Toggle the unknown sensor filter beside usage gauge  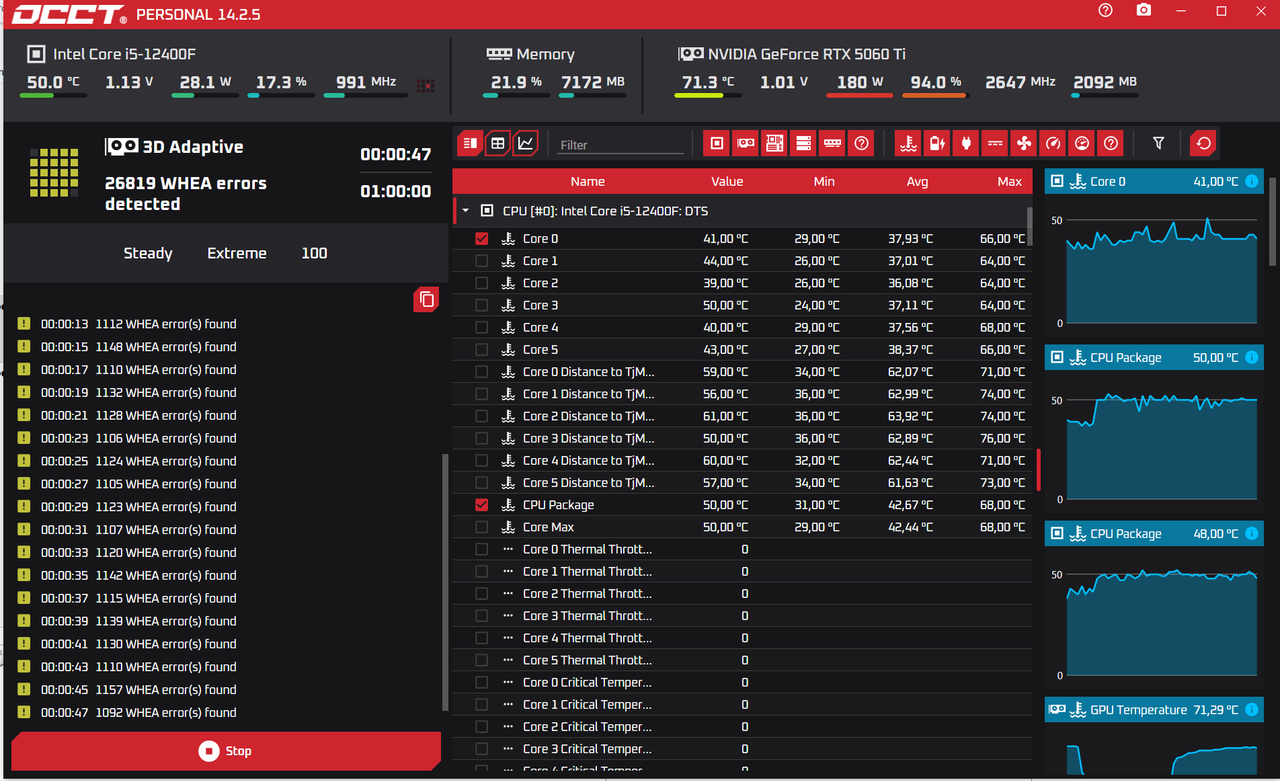tap(1110, 144)
